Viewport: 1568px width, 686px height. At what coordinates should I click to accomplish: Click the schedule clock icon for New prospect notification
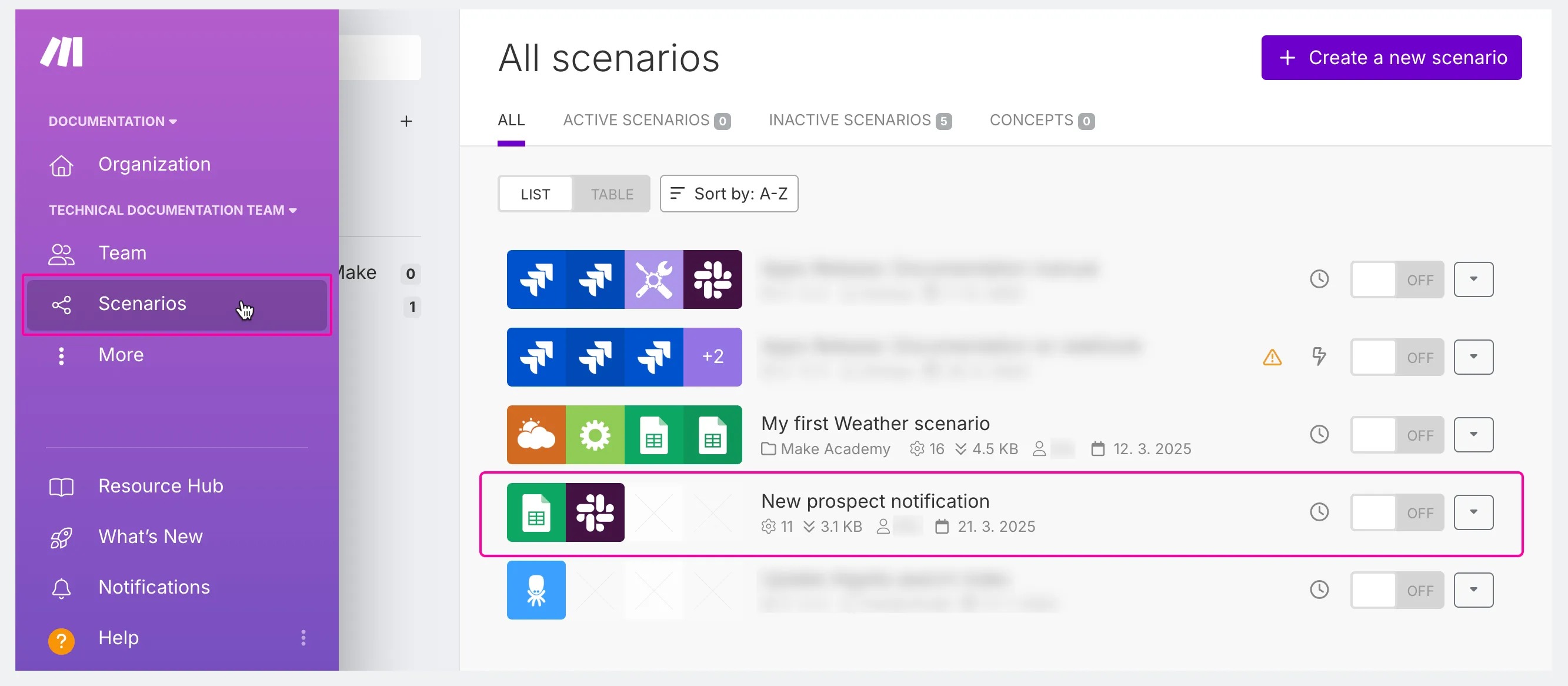[1319, 512]
